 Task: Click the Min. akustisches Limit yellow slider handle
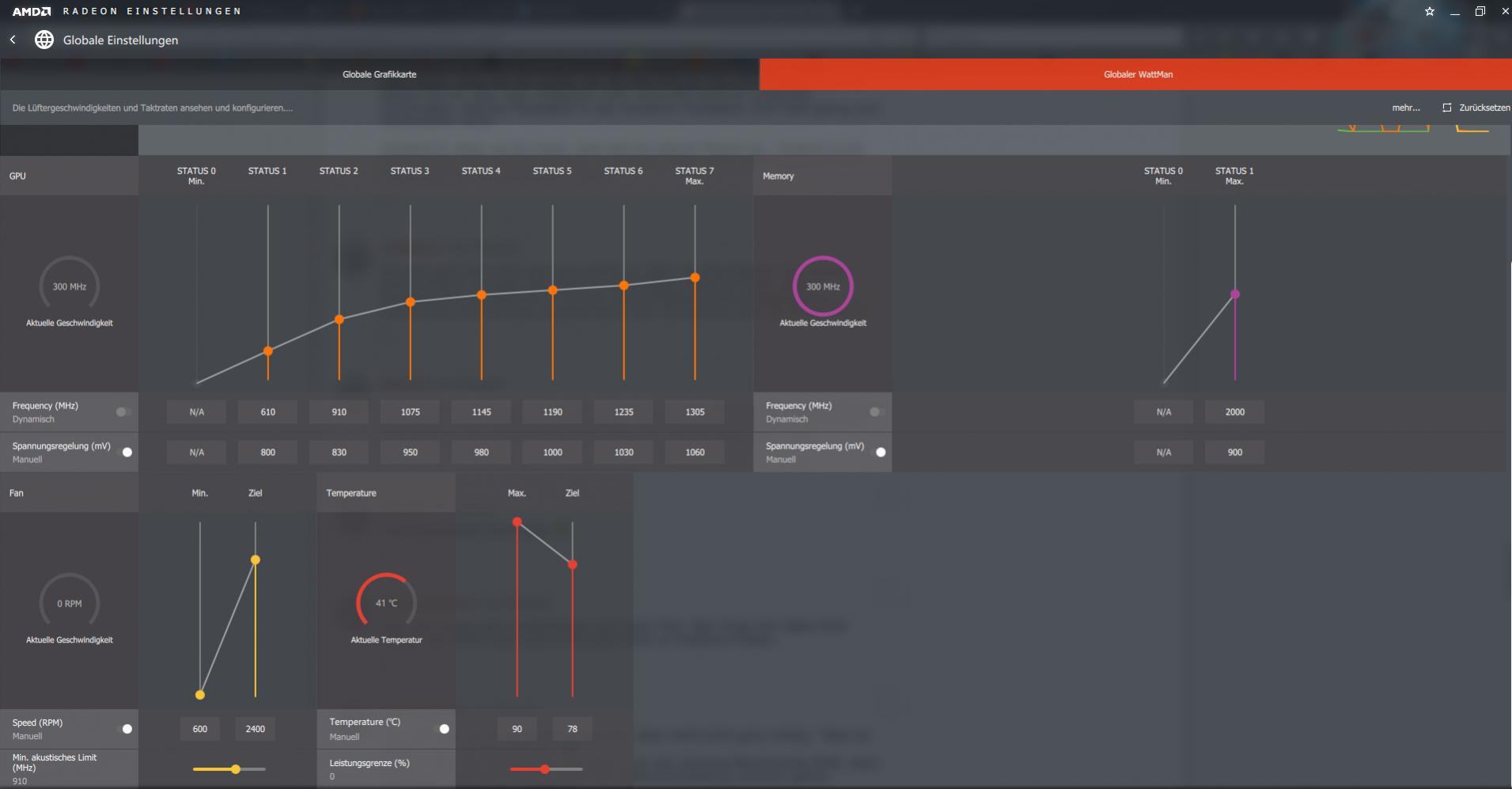(236, 769)
